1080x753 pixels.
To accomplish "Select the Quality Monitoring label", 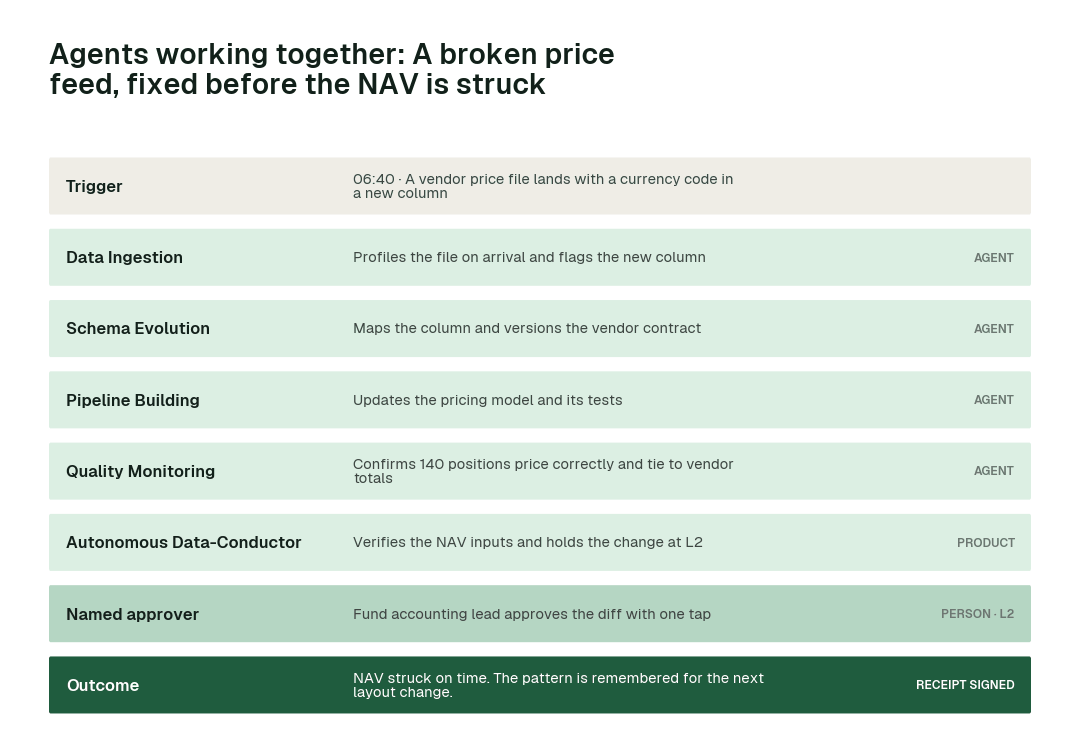I will coord(141,471).
